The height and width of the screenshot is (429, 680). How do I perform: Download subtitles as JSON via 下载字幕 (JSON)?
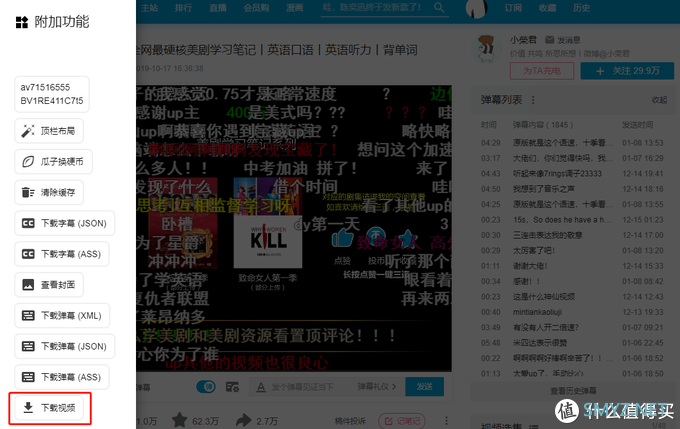pyautogui.click(x=65, y=223)
